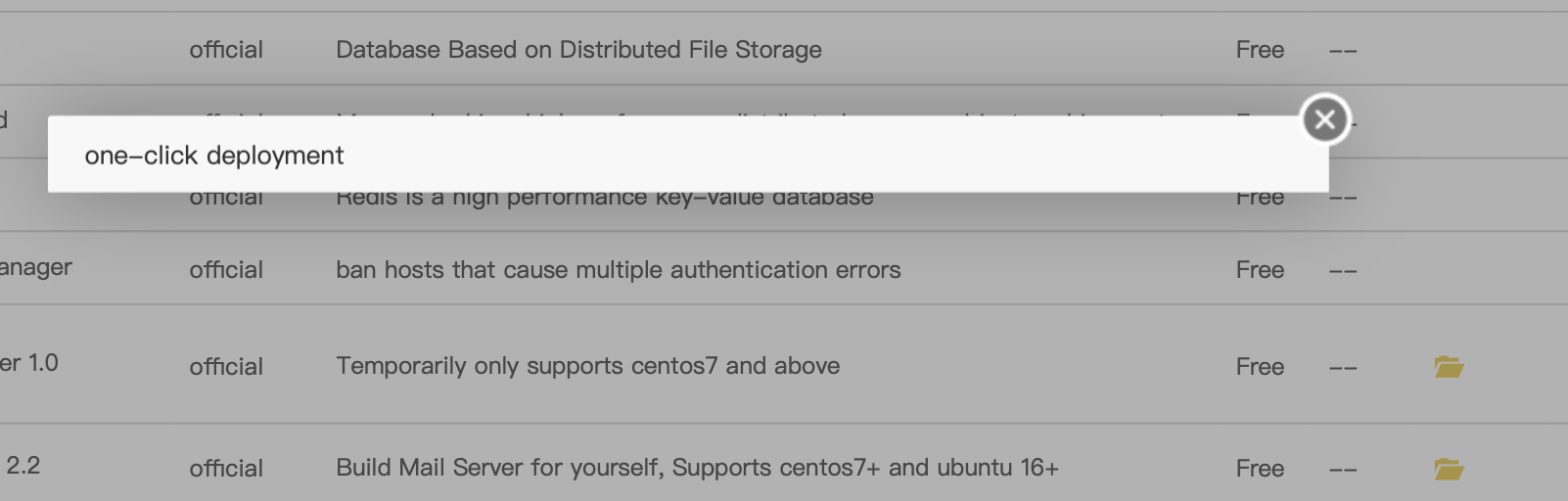Screen dimensions: 1568x501
Task: Open folder icon in Mail Server row
Action: coord(1448,470)
